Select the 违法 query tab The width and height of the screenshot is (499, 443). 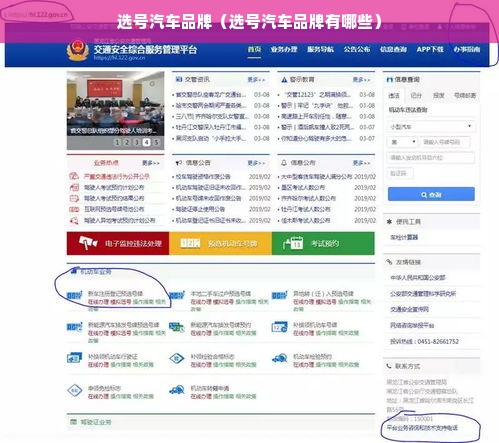[394, 96]
